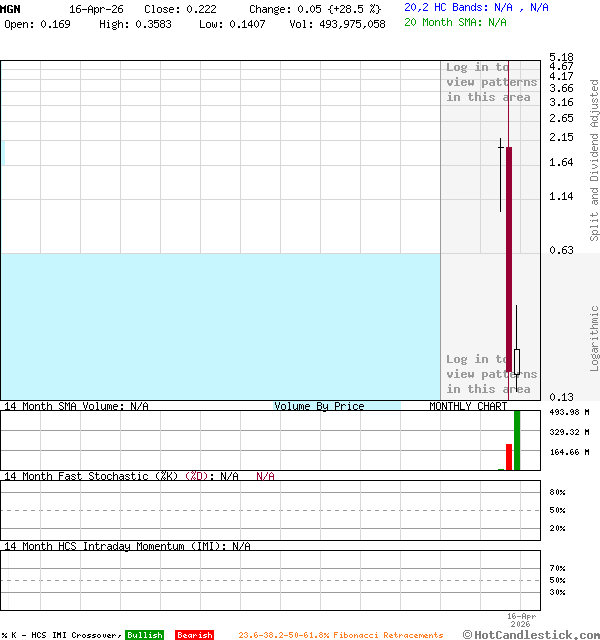Click the MONTHLY CHART label
Viewport: 600px width, 640px height.
(x=468, y=406)
